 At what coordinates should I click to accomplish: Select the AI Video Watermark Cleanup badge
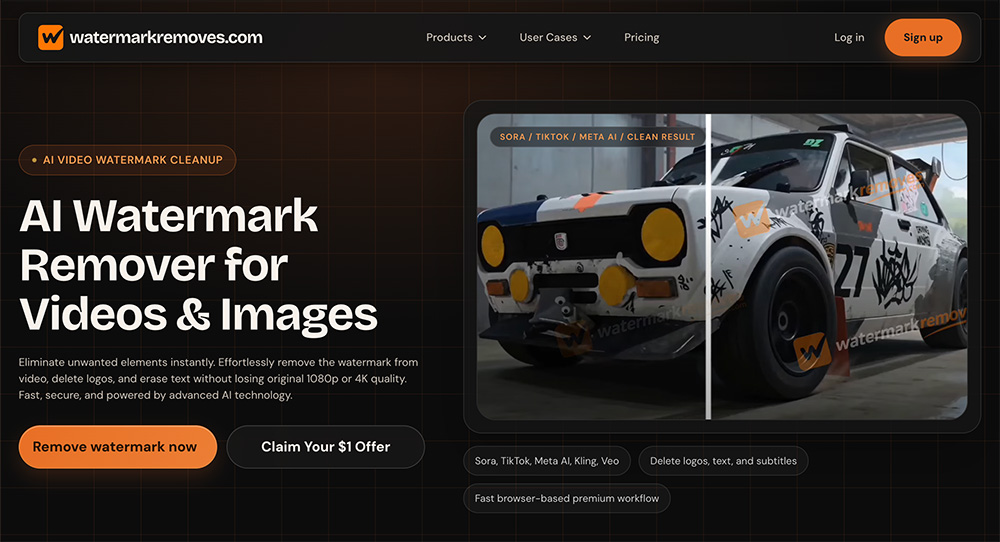tap(128, 160)
